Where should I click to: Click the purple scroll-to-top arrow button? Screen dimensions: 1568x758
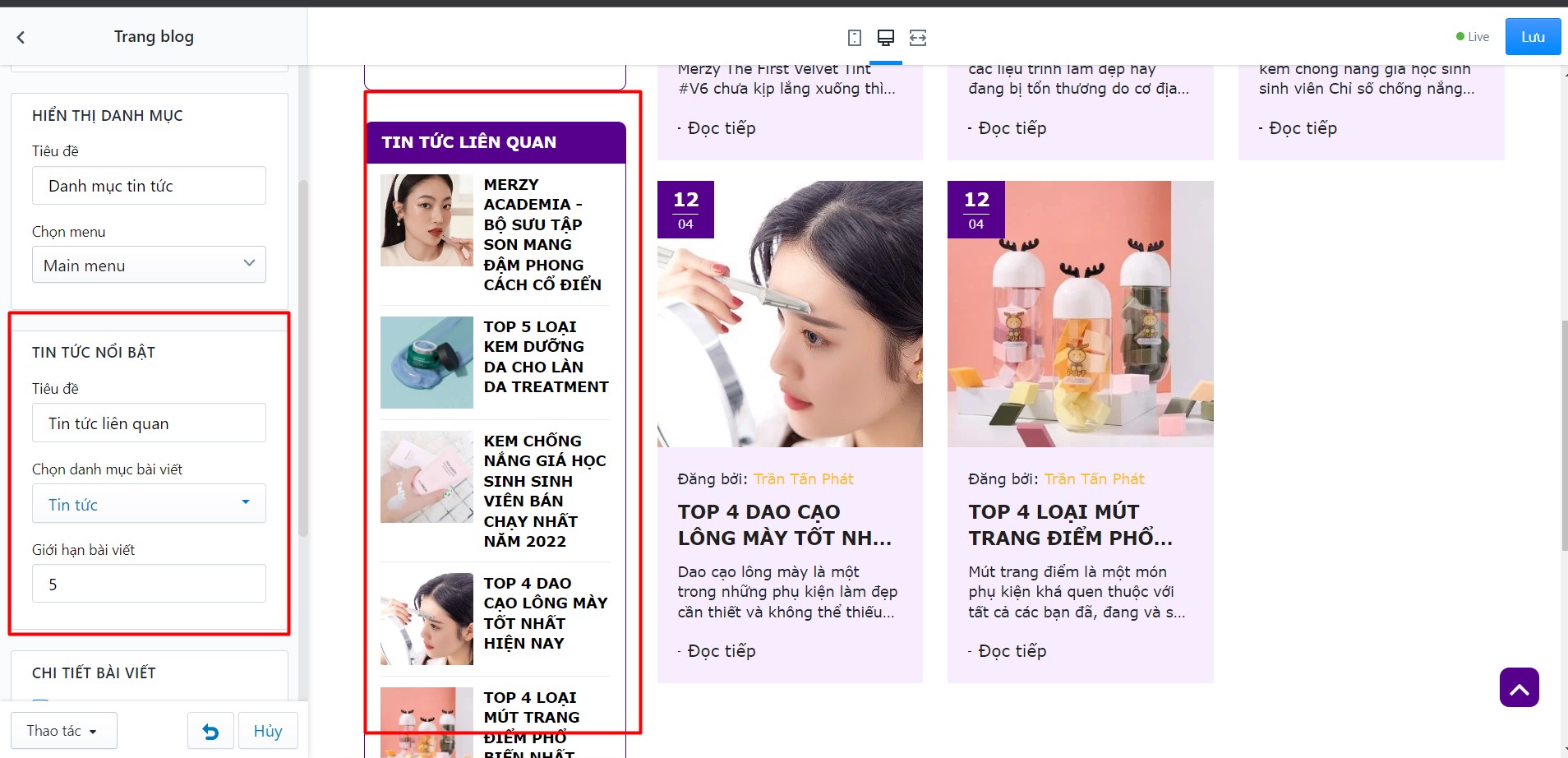pos(1519,687)
